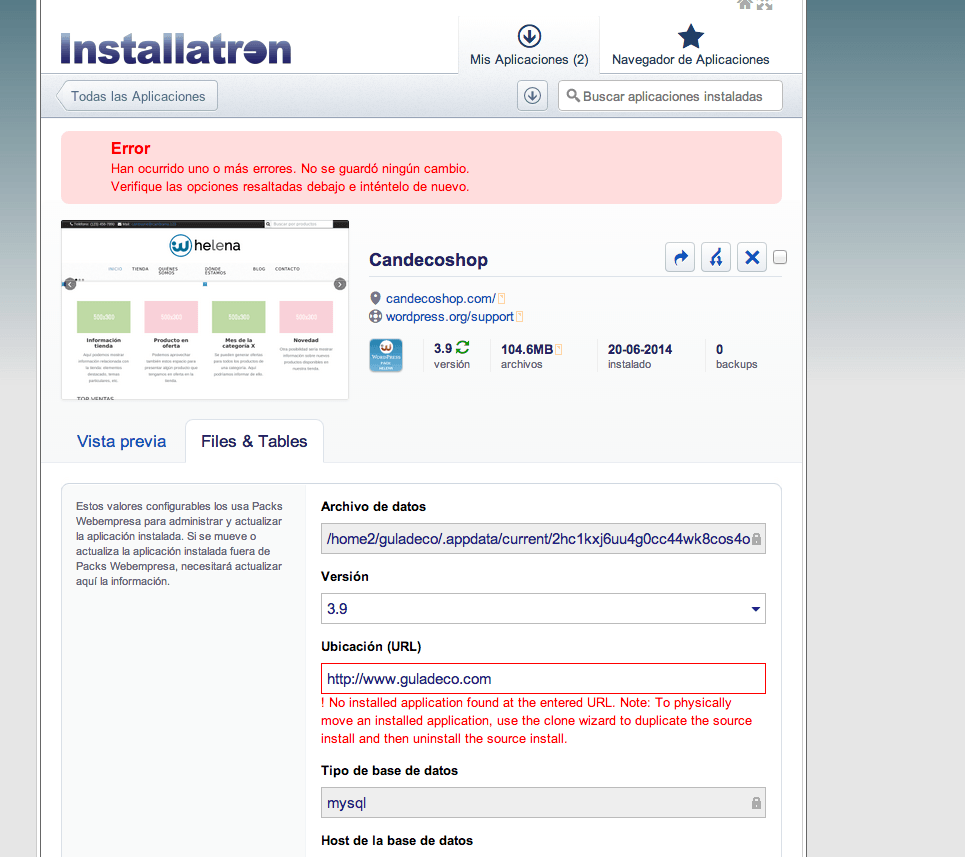Switch to the Vista previa tab

click(x=121, y=441)
